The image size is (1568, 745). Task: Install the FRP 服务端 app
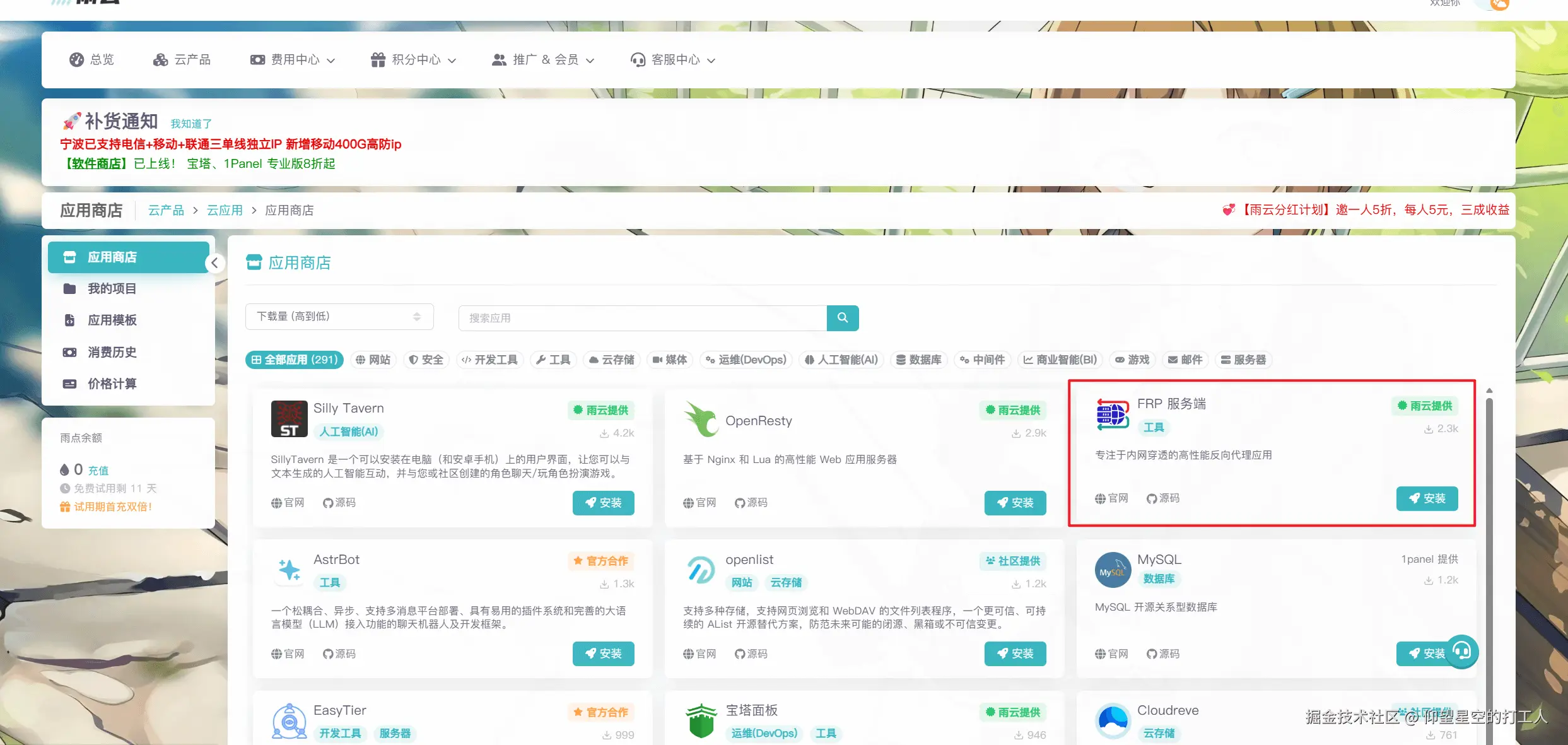pos(1427,498)
